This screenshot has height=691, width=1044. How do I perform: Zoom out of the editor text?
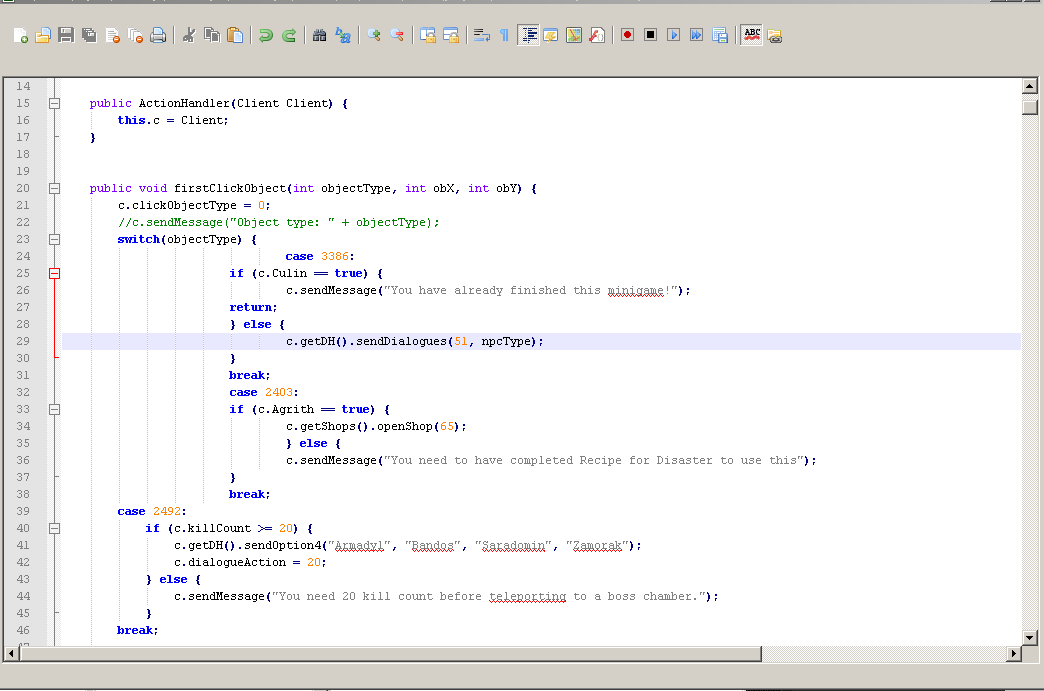point(397,35)
